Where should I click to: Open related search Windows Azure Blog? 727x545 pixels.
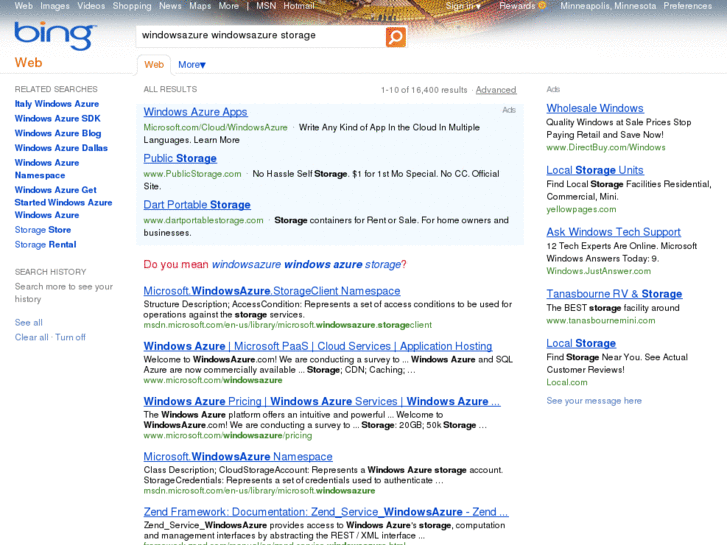coord(57,133)
